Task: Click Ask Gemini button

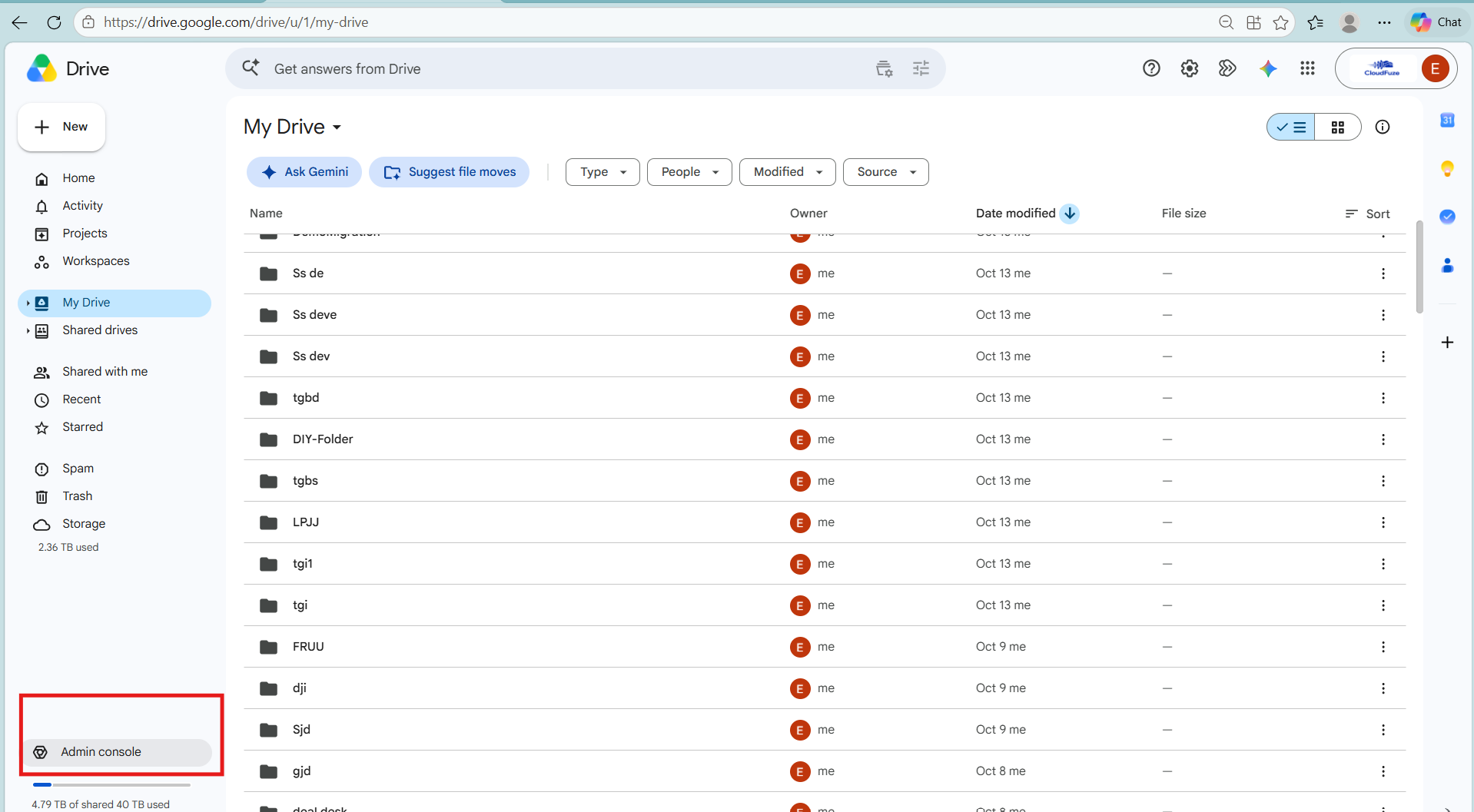Action: [304, 172]
